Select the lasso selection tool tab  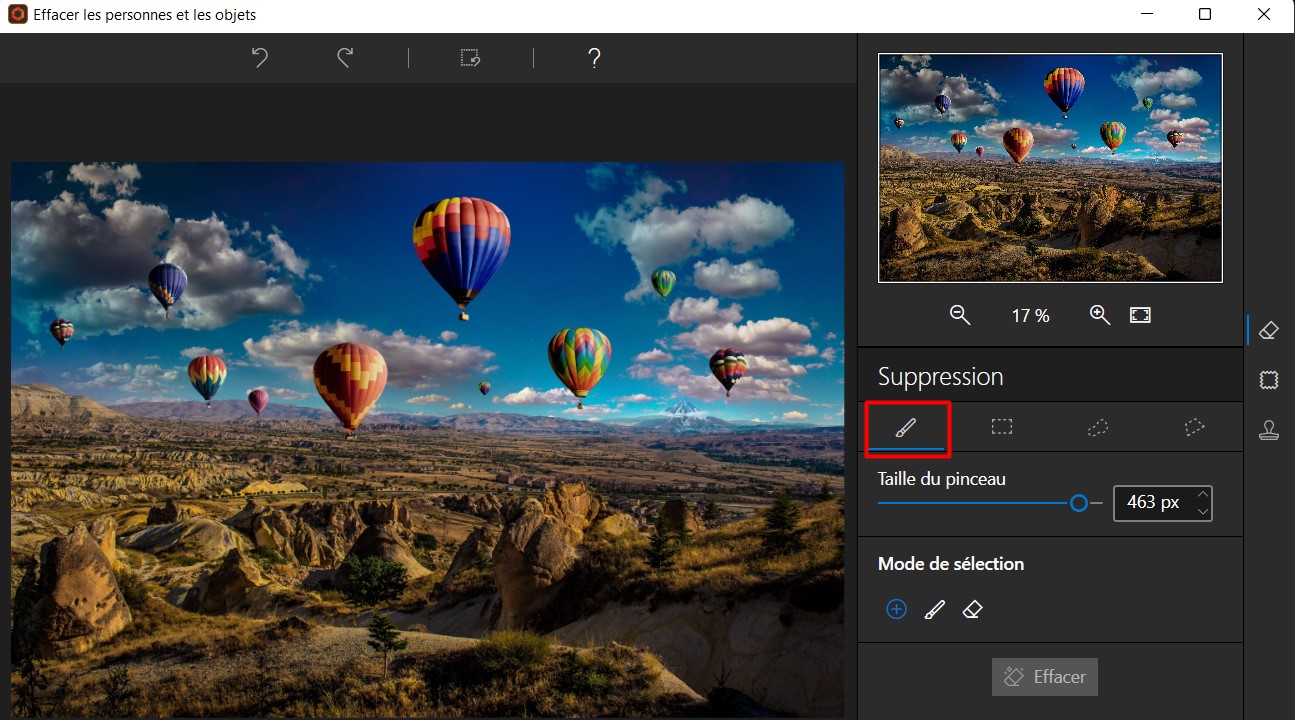pyautogui.click(x=1098, y=427)
